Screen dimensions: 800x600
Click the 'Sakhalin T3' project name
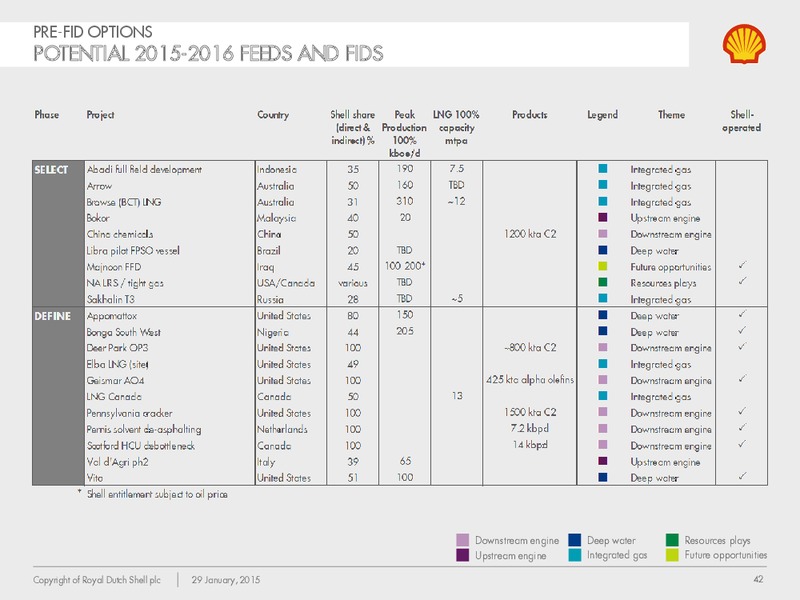click(111, 299)
